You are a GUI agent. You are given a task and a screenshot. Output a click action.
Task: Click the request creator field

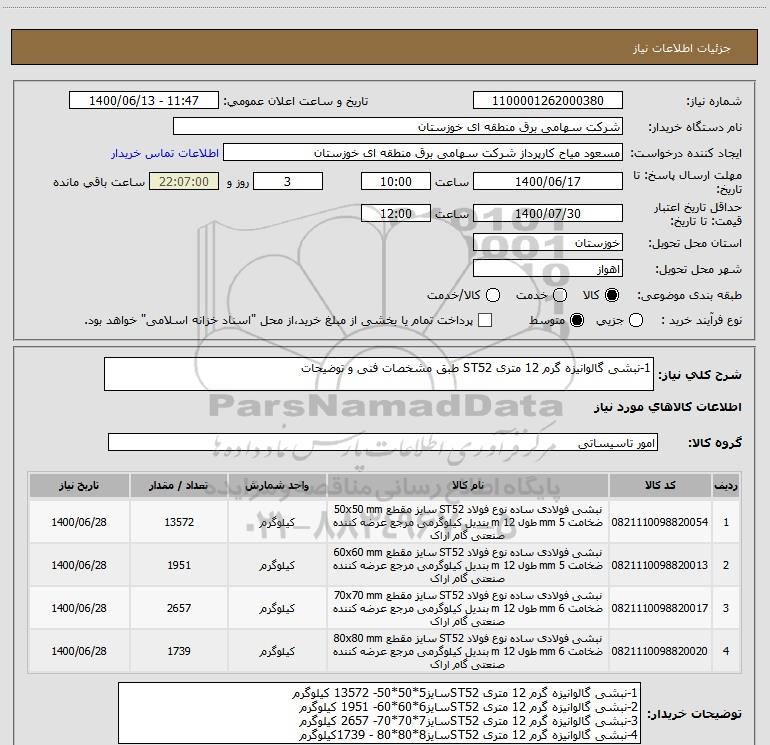(422, 154)
